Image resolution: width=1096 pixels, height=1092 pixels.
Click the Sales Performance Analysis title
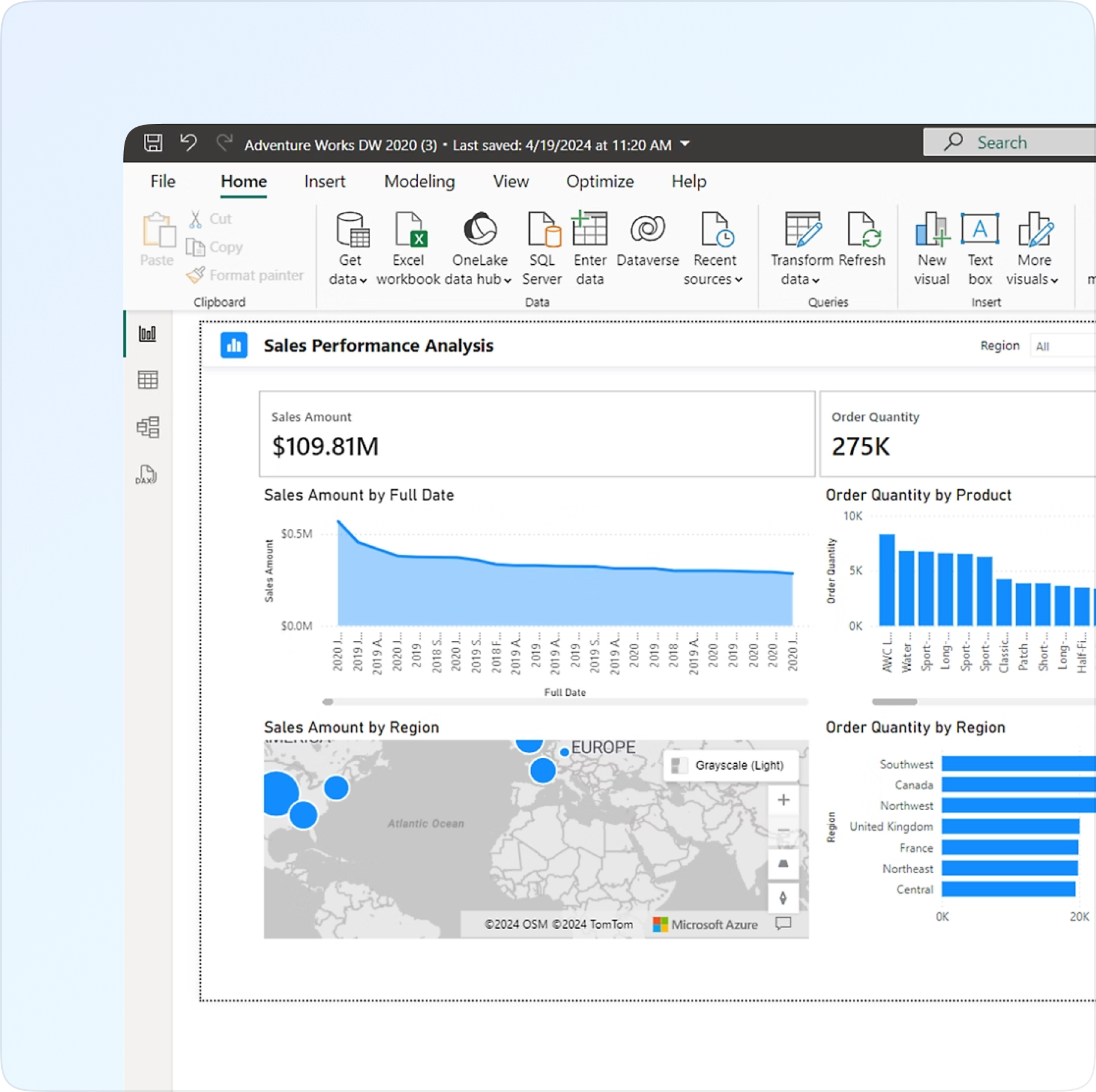(378, 345)
